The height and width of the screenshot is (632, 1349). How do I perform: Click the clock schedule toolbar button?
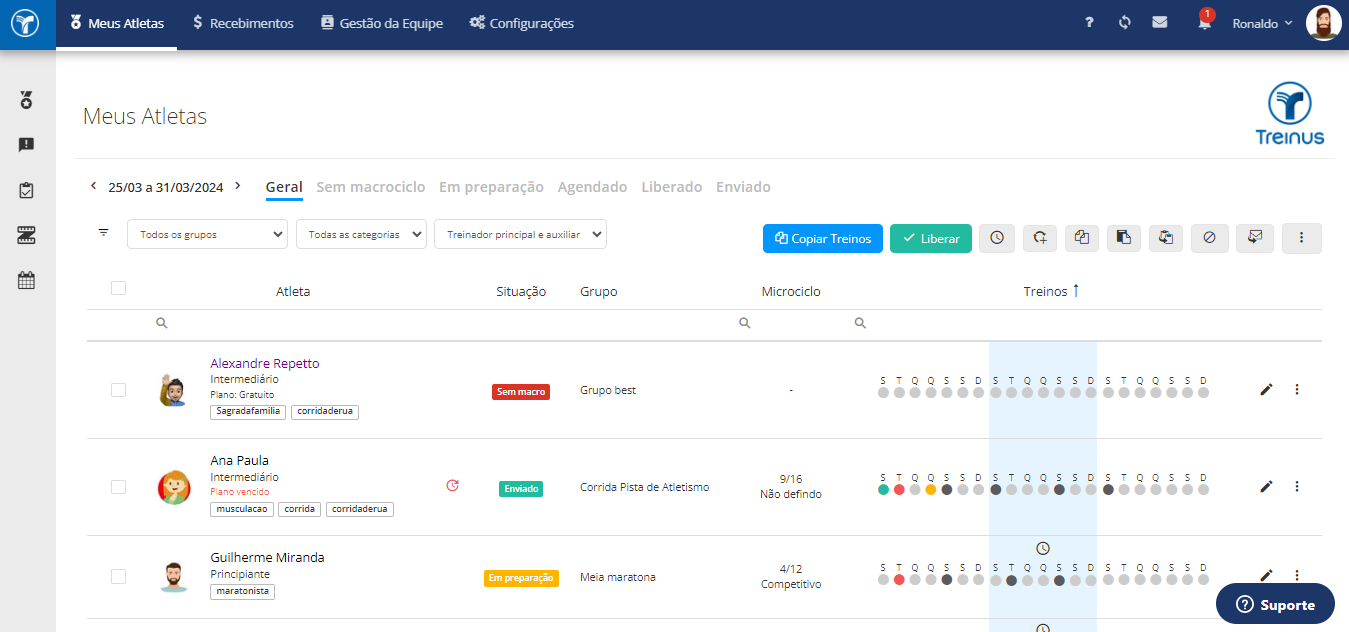click(x=997, y=238)
